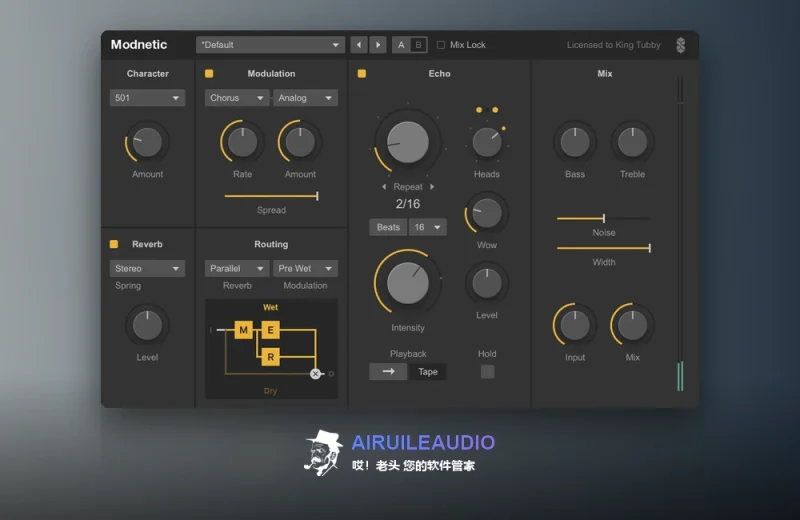Open the Pre Wet modulation routing dropdown
This screenshot has width=800, height=520.
305,268
